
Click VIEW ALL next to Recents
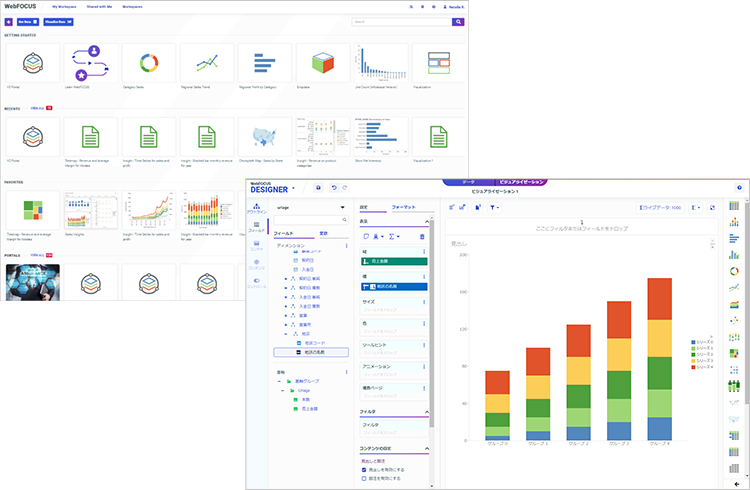click(x=37, y=108)
